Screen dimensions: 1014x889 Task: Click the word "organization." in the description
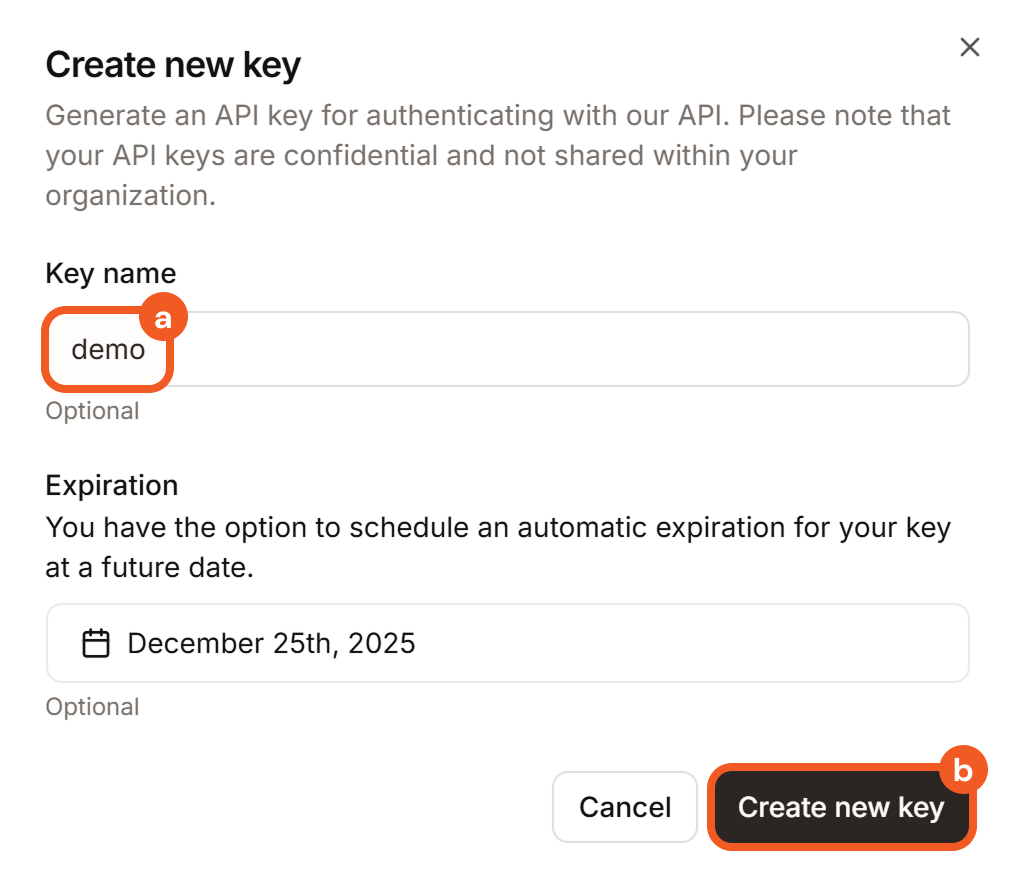point(130,195)
